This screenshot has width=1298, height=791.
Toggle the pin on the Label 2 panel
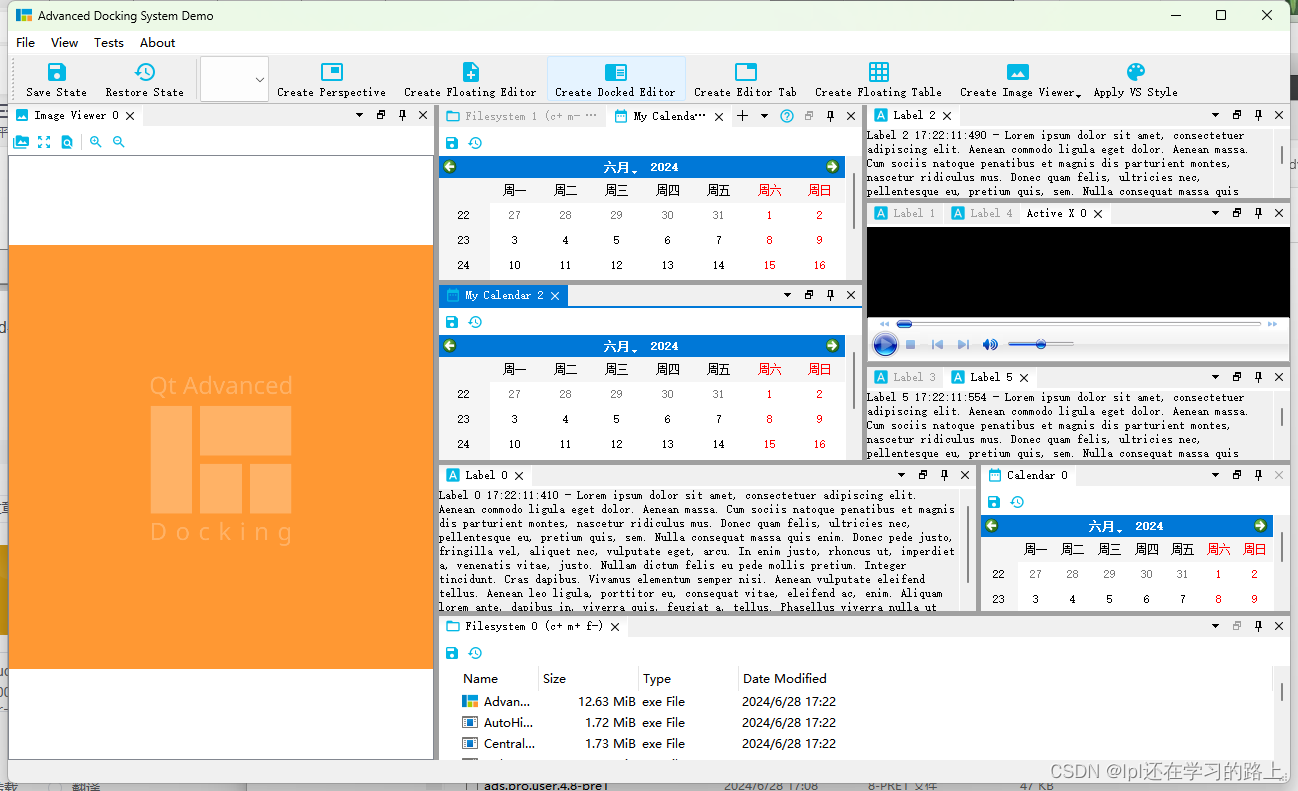tap(1258, 115)
